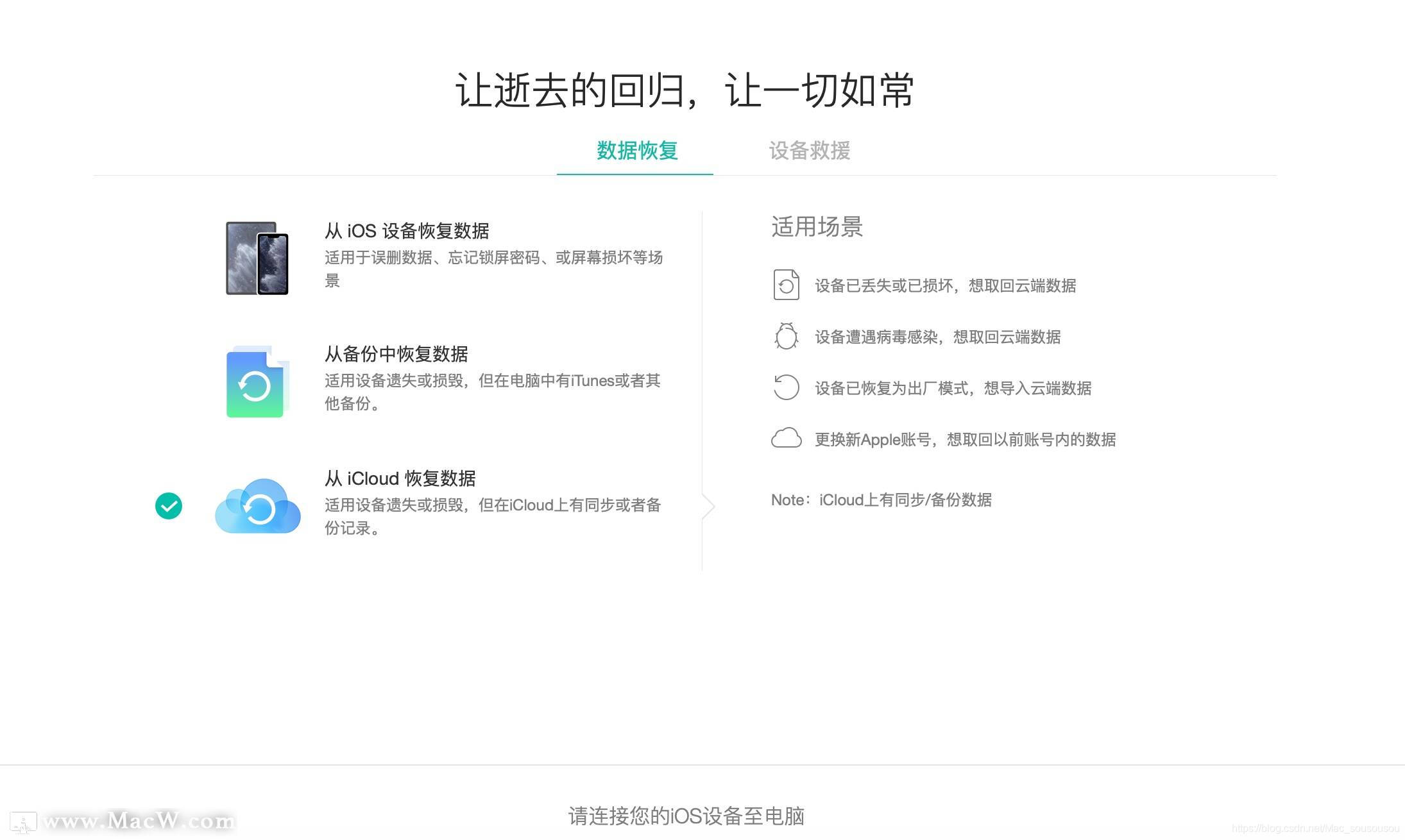Click the lost device document icon
1405x840 pixels.
pos(786,285)
